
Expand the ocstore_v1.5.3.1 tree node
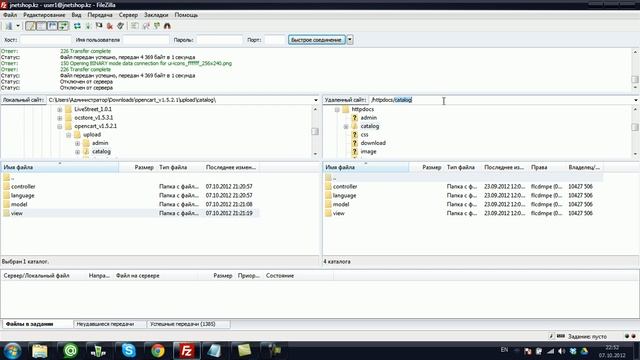(x=60, y=118)
